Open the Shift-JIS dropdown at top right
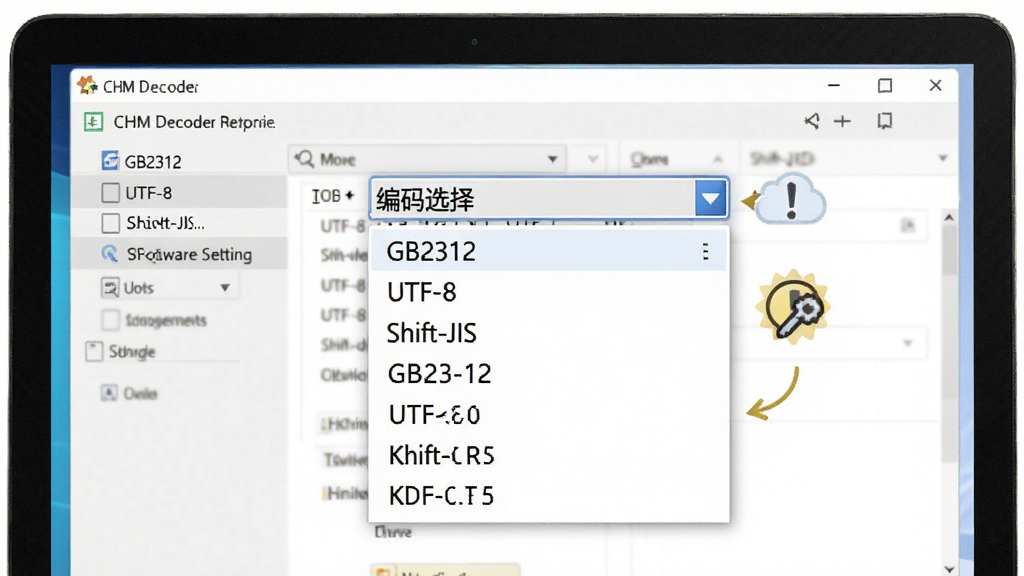Screen dimensions: 1024x576 (x=942, y=158)
